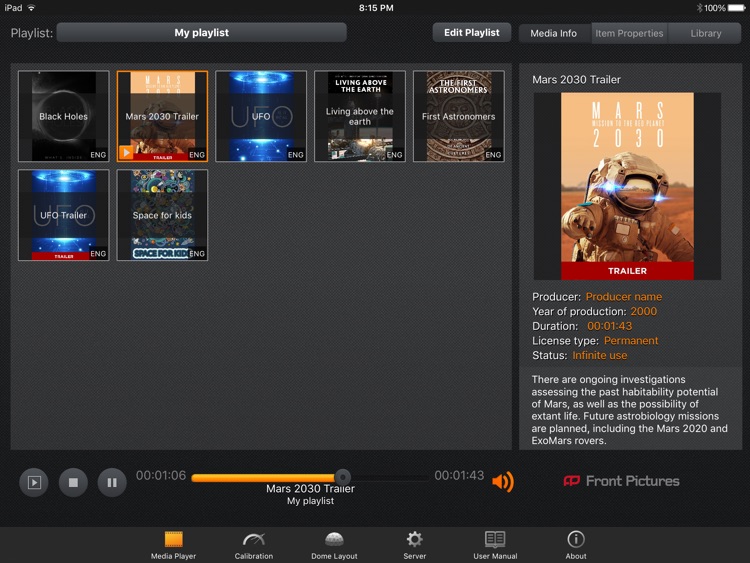Click the Producer name value
The width and height of the screenshot is (750, 563).
[x=624, y=297]
